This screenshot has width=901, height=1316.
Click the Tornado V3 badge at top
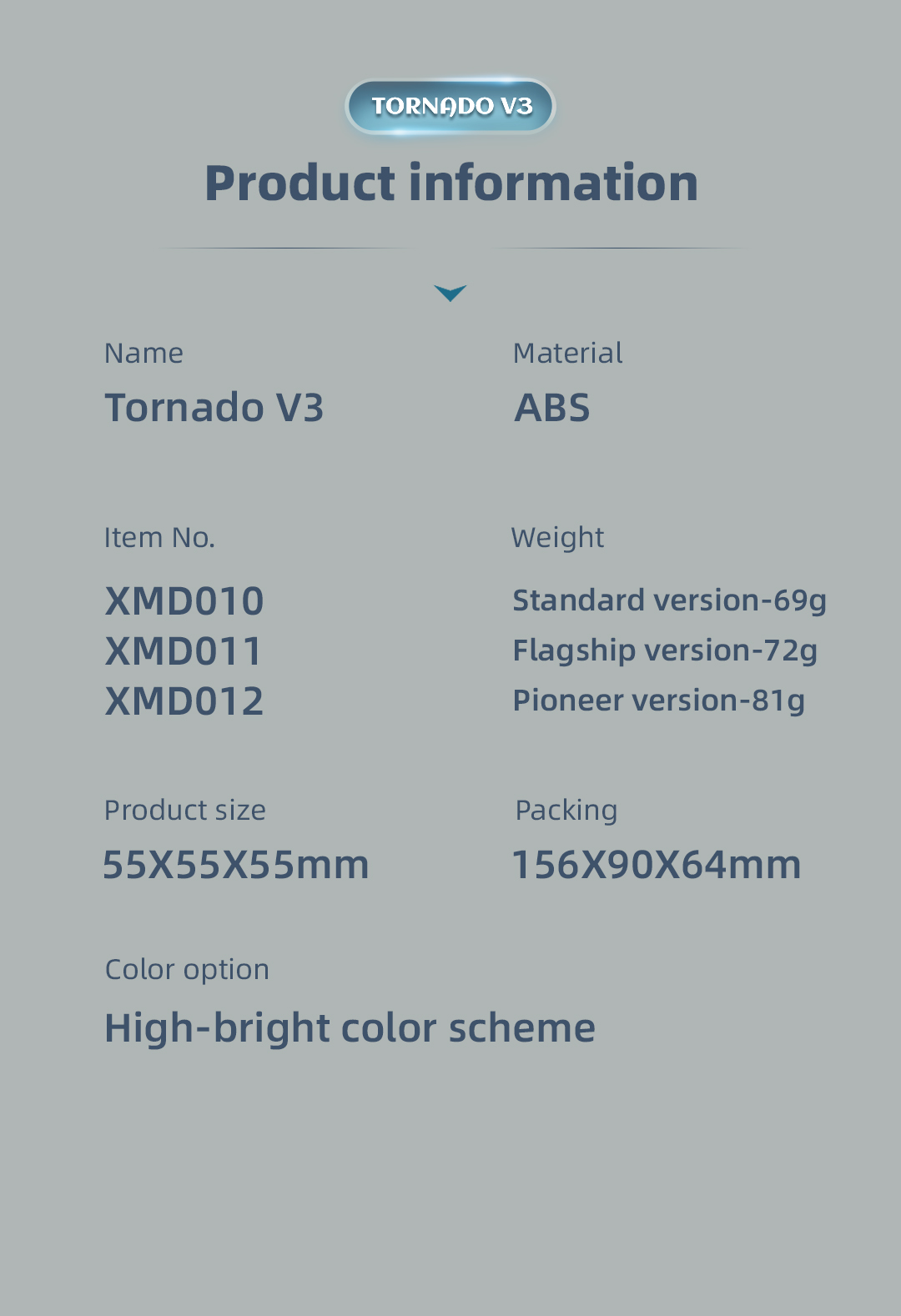[450, 106]
